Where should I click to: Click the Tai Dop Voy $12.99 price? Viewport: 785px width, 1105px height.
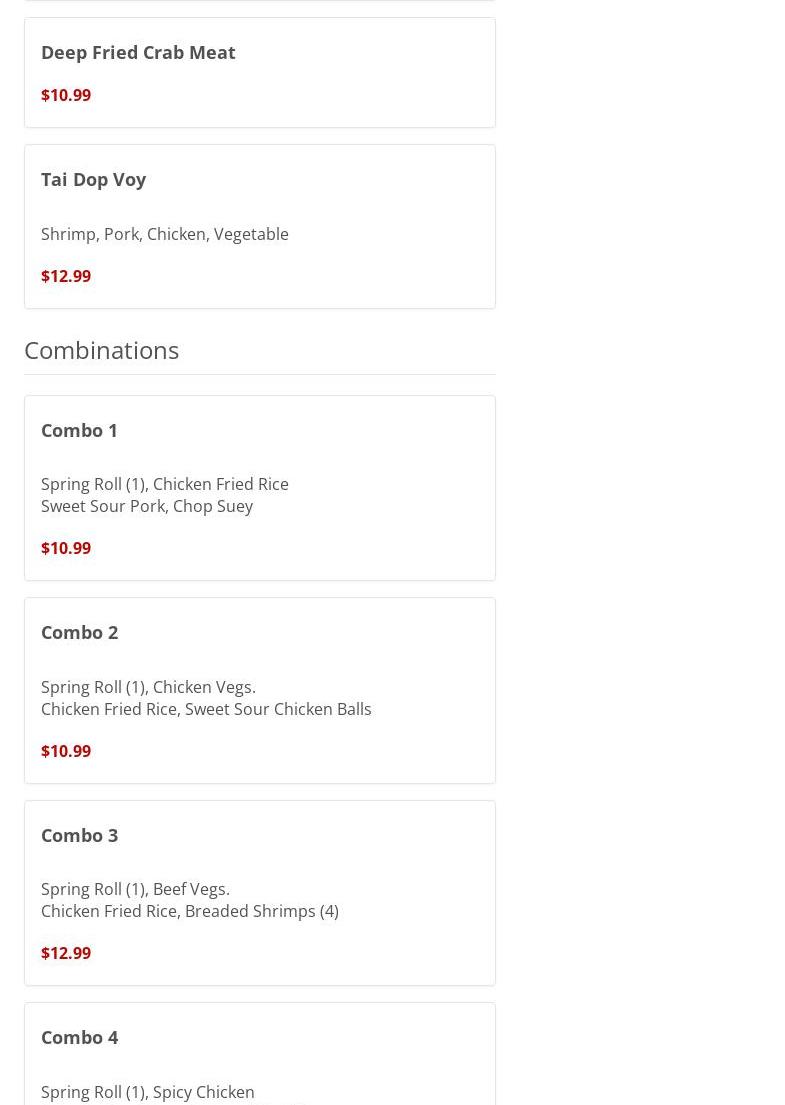pos(66,276)
